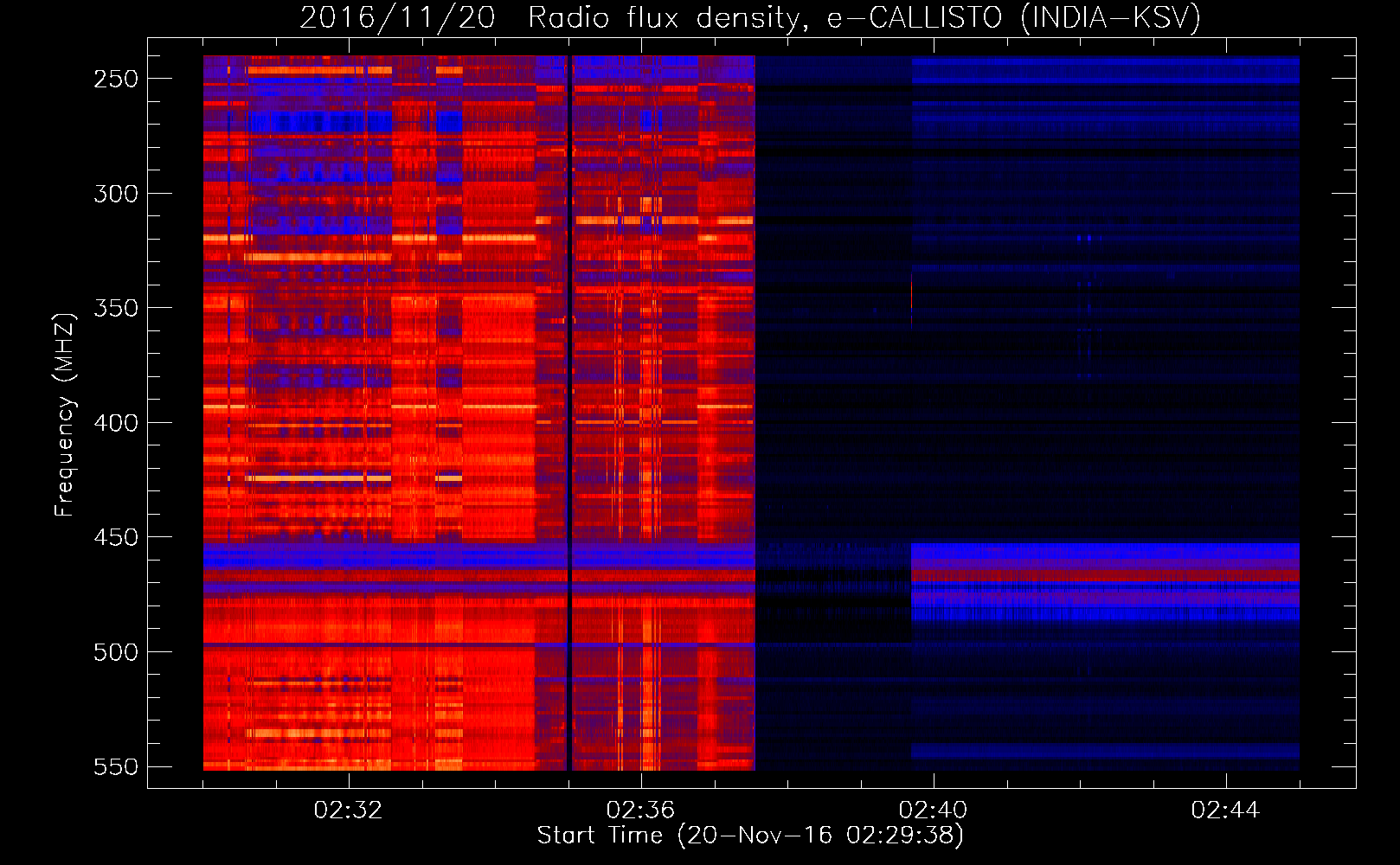Click the plot title 'Radio flux density, e-CALLISTO (INDIA-KSV)'
1400x865 pixels.
coord(864,18)
